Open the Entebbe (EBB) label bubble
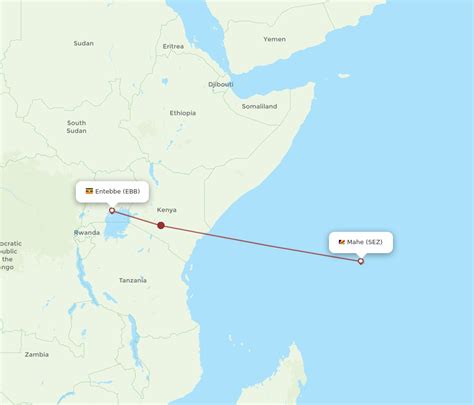The height and width of the screenshot is (405, 474). coord(112,192)
